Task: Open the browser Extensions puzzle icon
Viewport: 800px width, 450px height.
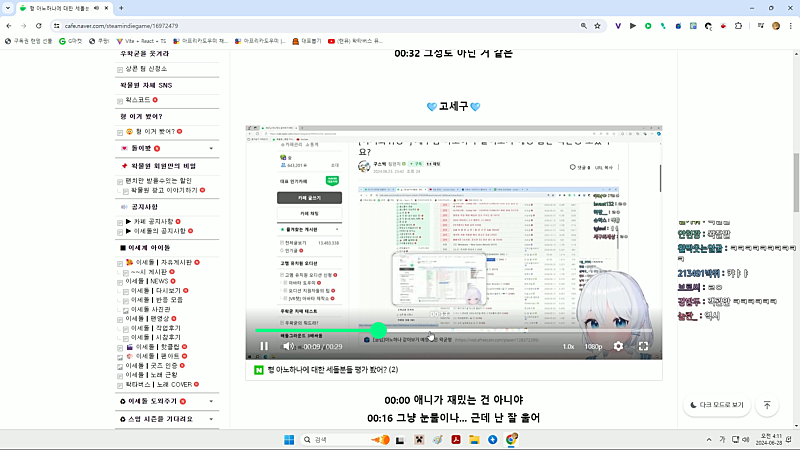Action: [x=738, y=26]
